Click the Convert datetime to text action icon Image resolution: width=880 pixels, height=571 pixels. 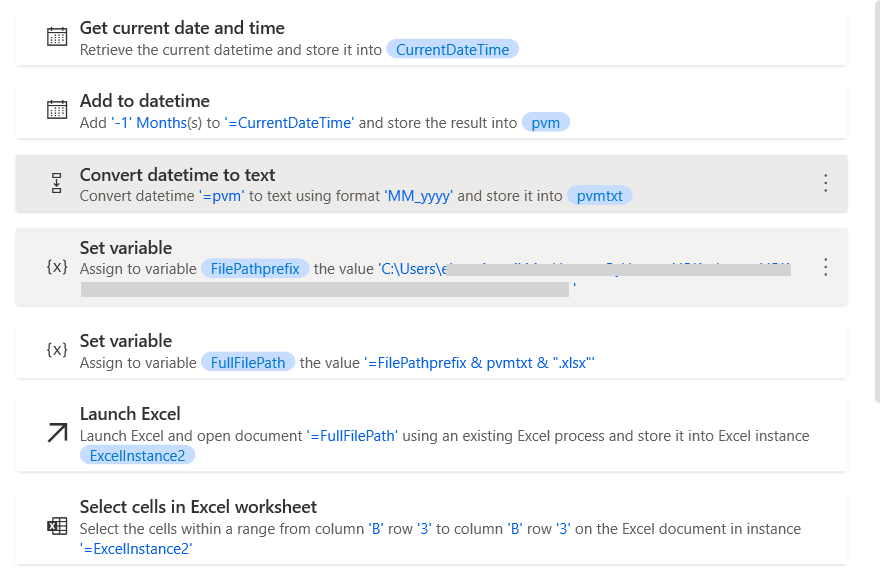point(57,183)
